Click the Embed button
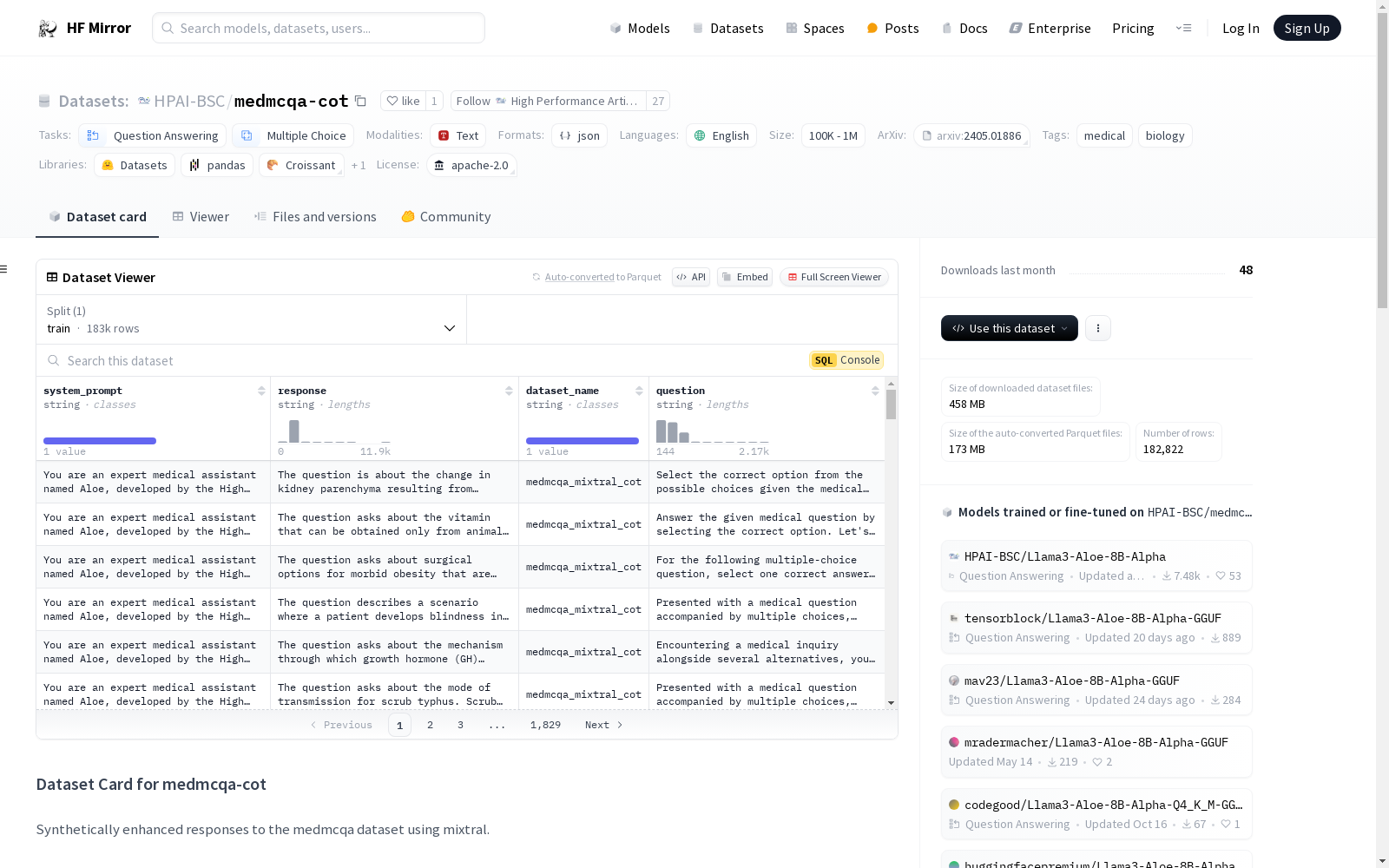 [745, 277]
